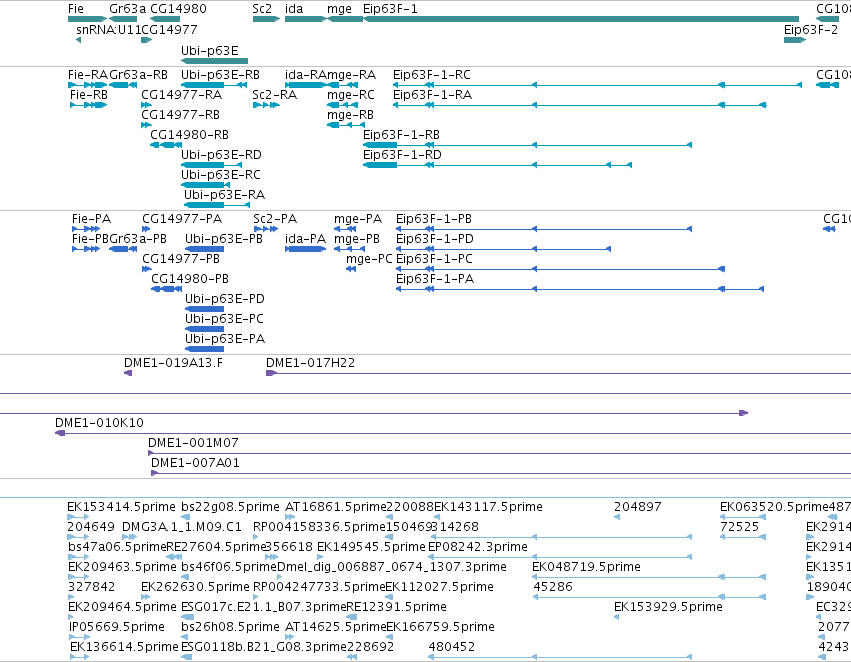Select transcript Eip63F-1-RD label
Screen dimensions: 851x662
click(x=402, y=155)
